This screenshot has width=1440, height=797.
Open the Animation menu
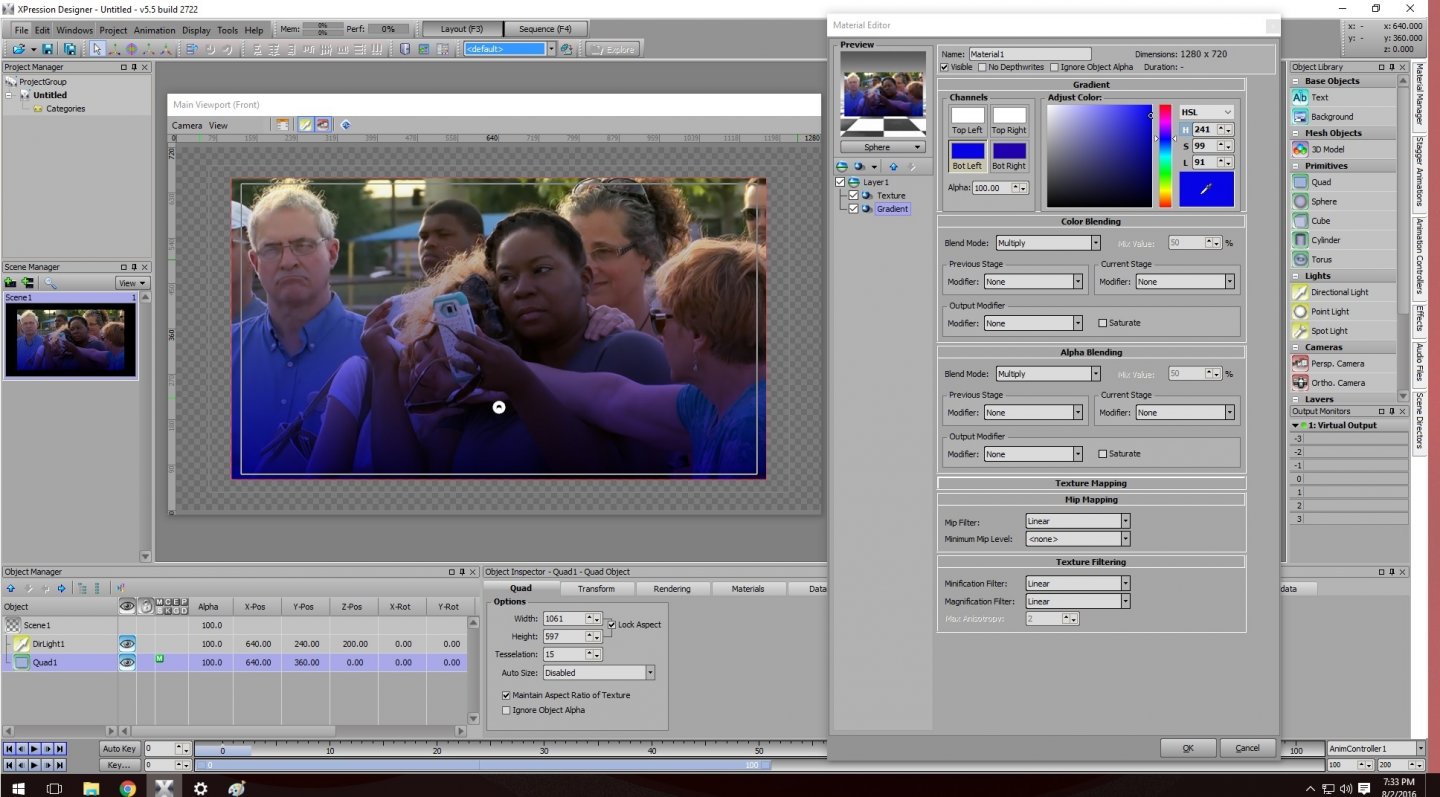154,30
